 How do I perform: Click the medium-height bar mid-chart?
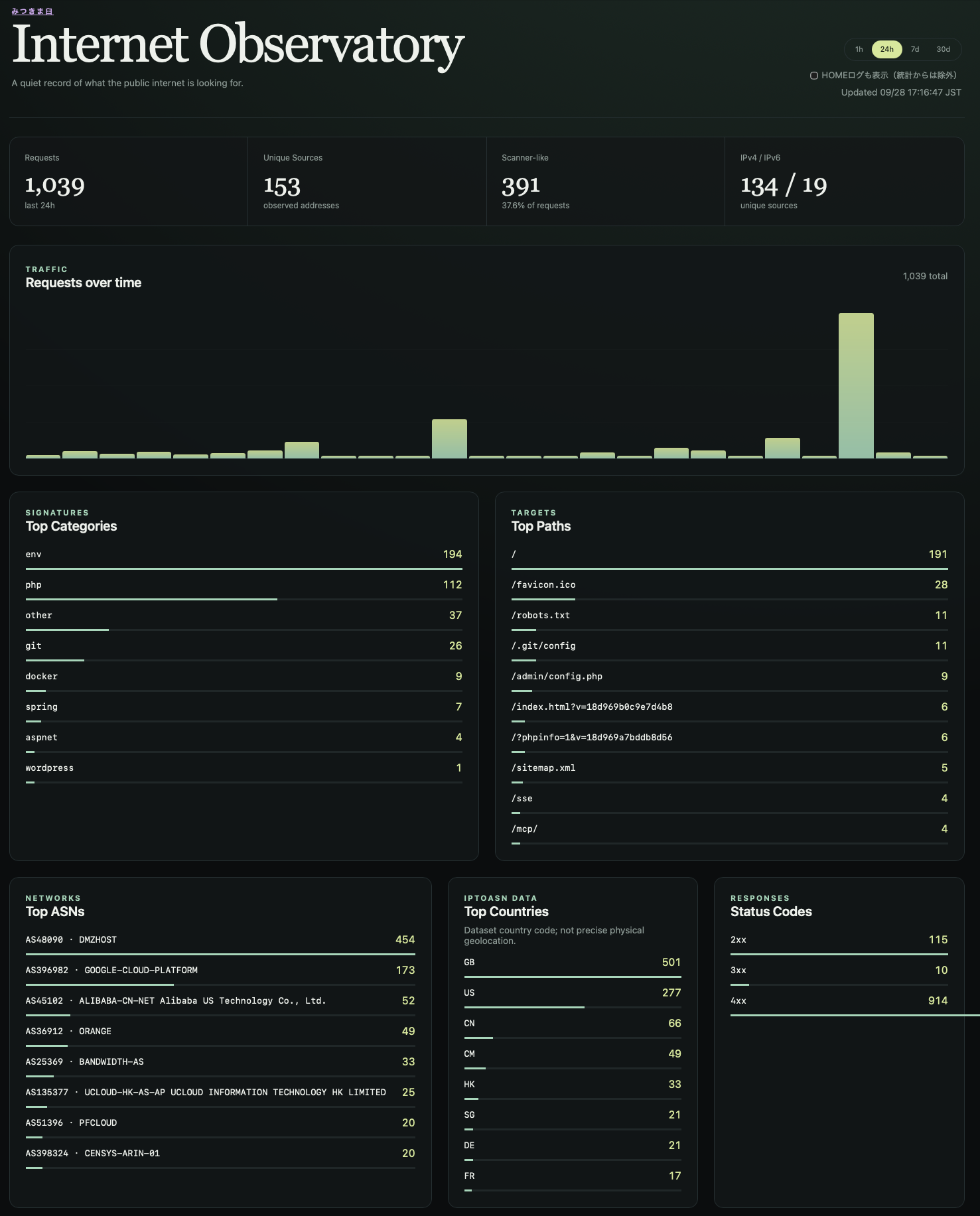(x=449, y=439)
